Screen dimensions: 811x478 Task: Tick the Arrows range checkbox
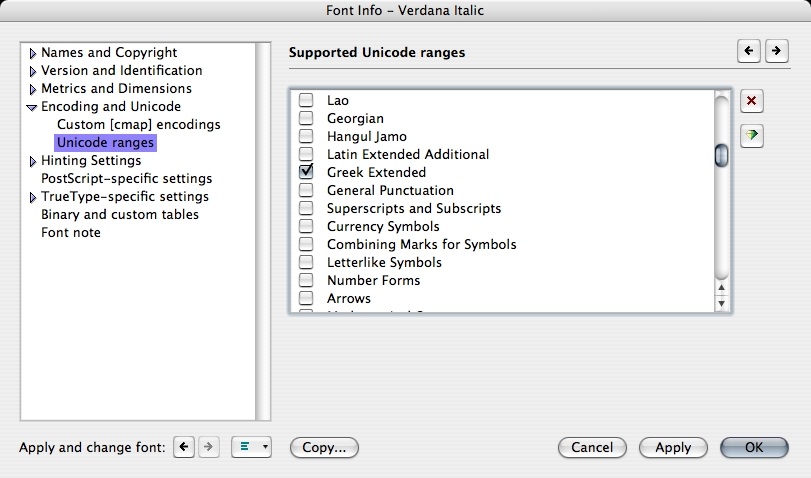click(306, 298)
